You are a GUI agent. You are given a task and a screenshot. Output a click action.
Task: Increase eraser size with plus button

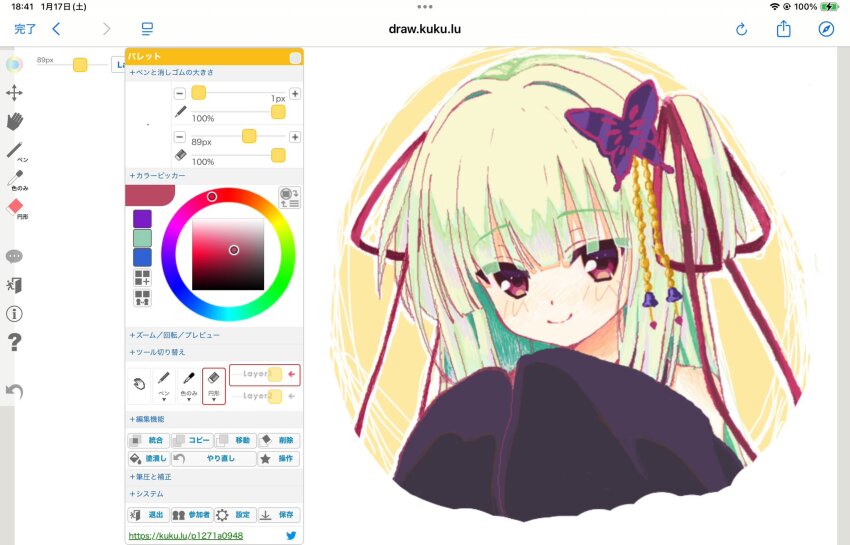click(x=295, y=137)
